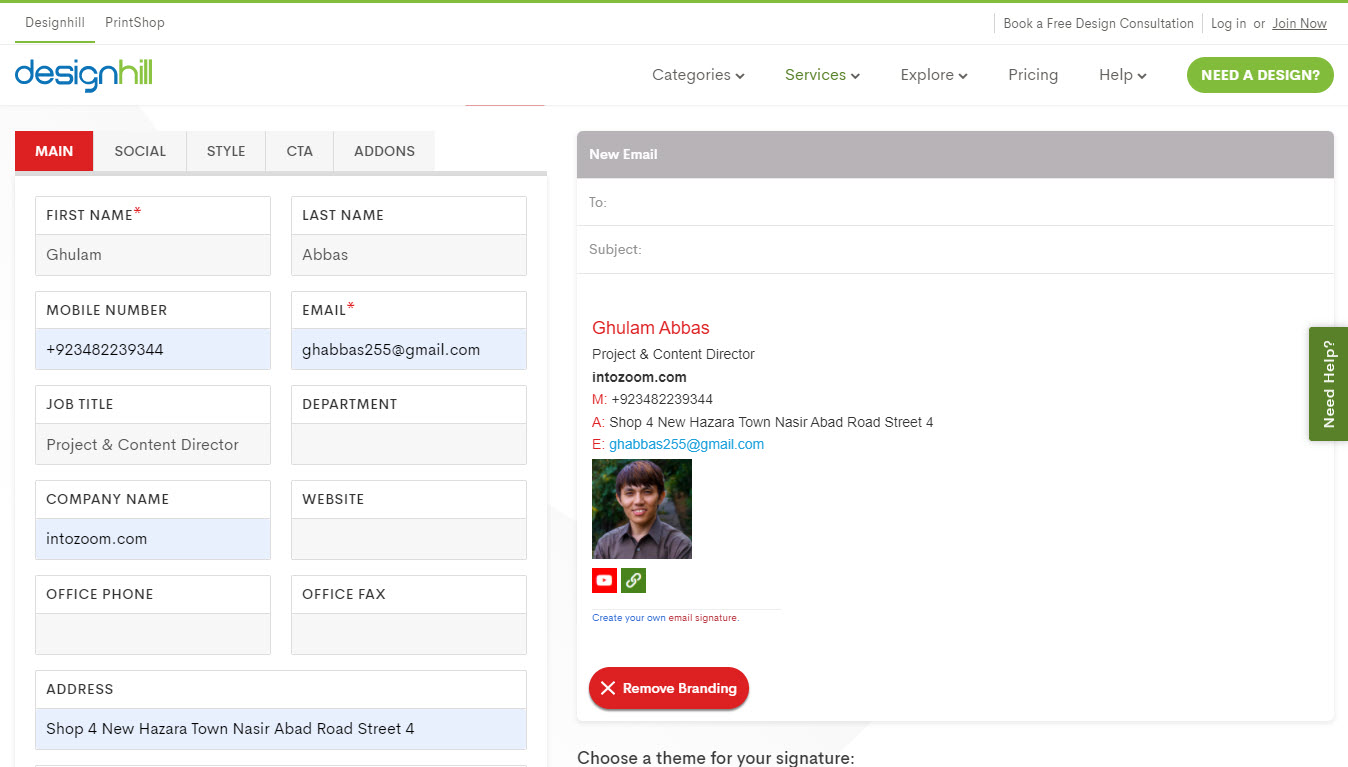Click the Create your own email signature link

coord(665,618)
